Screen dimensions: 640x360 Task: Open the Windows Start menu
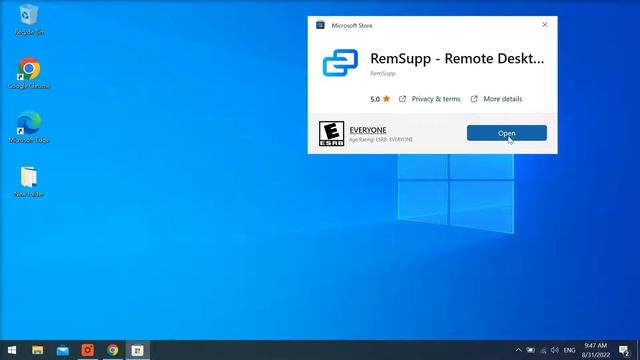[x=12, y=350]
